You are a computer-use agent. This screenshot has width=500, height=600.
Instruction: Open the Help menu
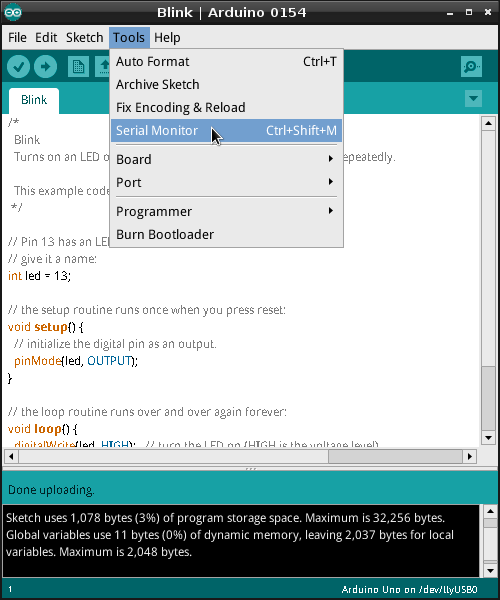tap(167, 38)
